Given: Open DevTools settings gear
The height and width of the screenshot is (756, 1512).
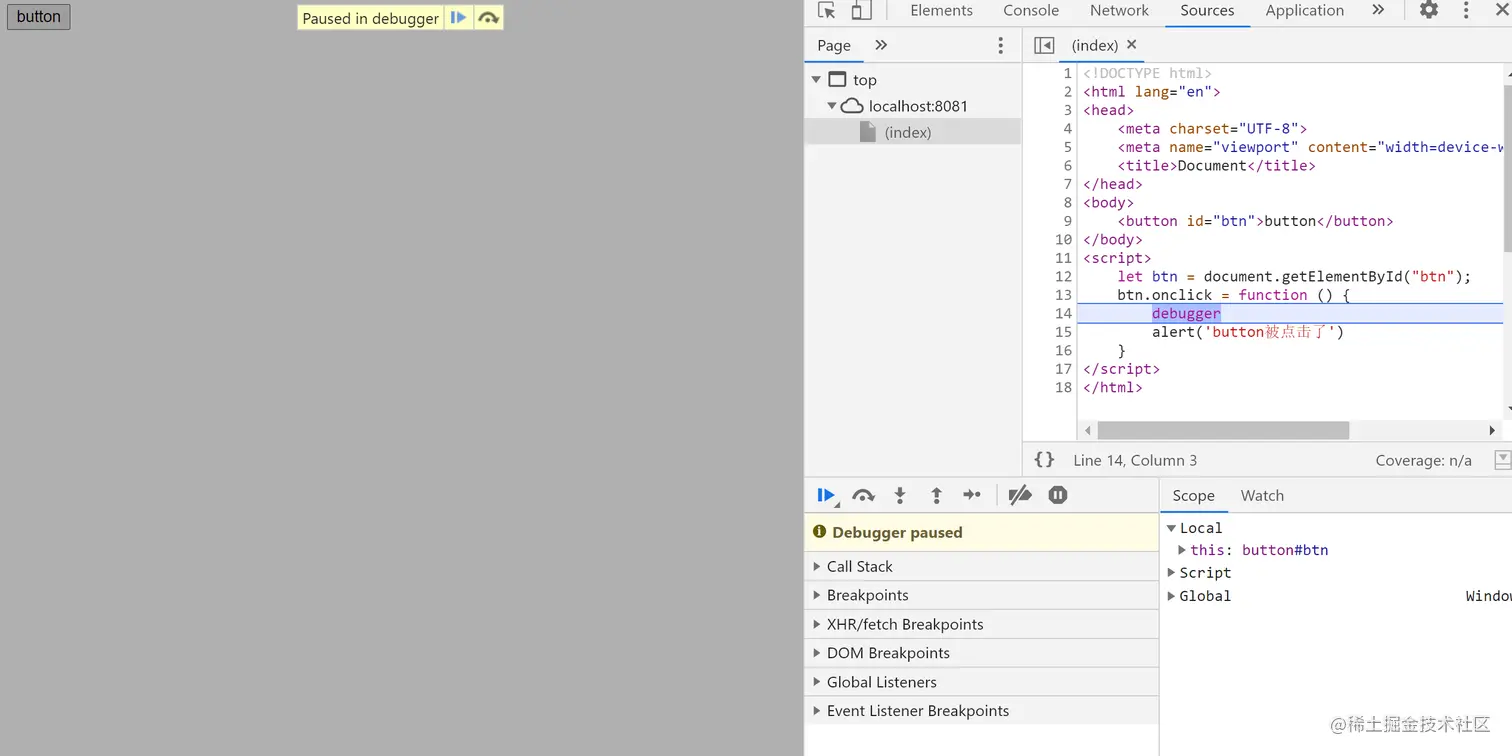Looking at the screenshot, I should pyautogui.click(x=1429, y=10).
